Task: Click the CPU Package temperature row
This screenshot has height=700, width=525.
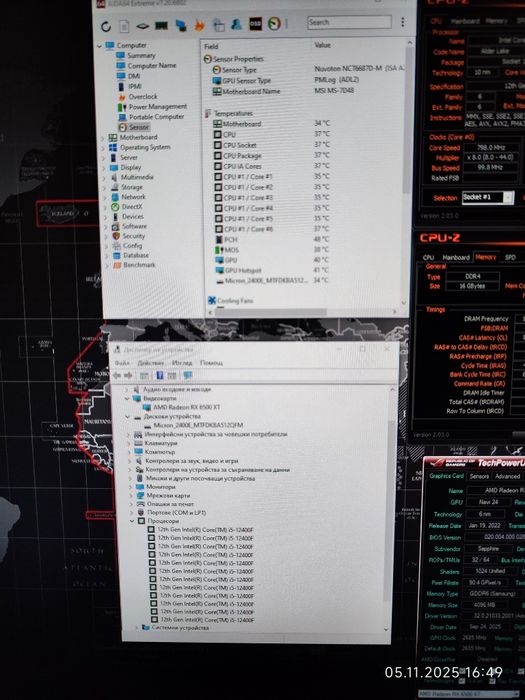Action: pyautogui.click(x=272, y=155)
